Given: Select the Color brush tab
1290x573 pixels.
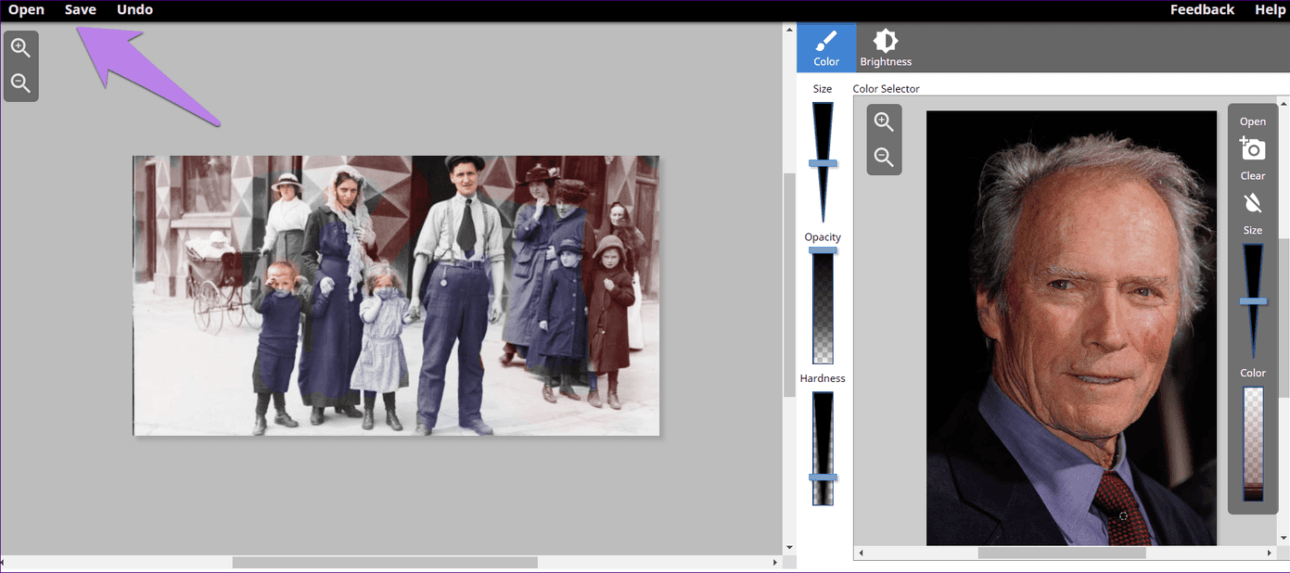Looking at the screenshot, I should coord(826,47).
